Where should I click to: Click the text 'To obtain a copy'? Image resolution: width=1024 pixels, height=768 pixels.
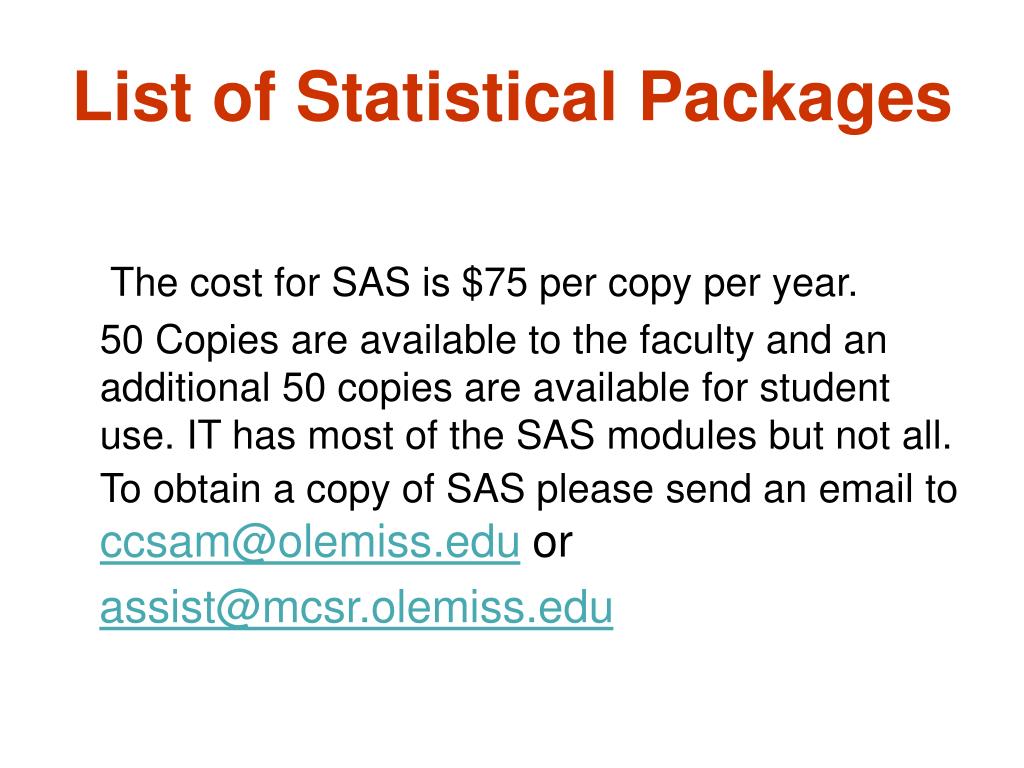[x=244, y=490]
